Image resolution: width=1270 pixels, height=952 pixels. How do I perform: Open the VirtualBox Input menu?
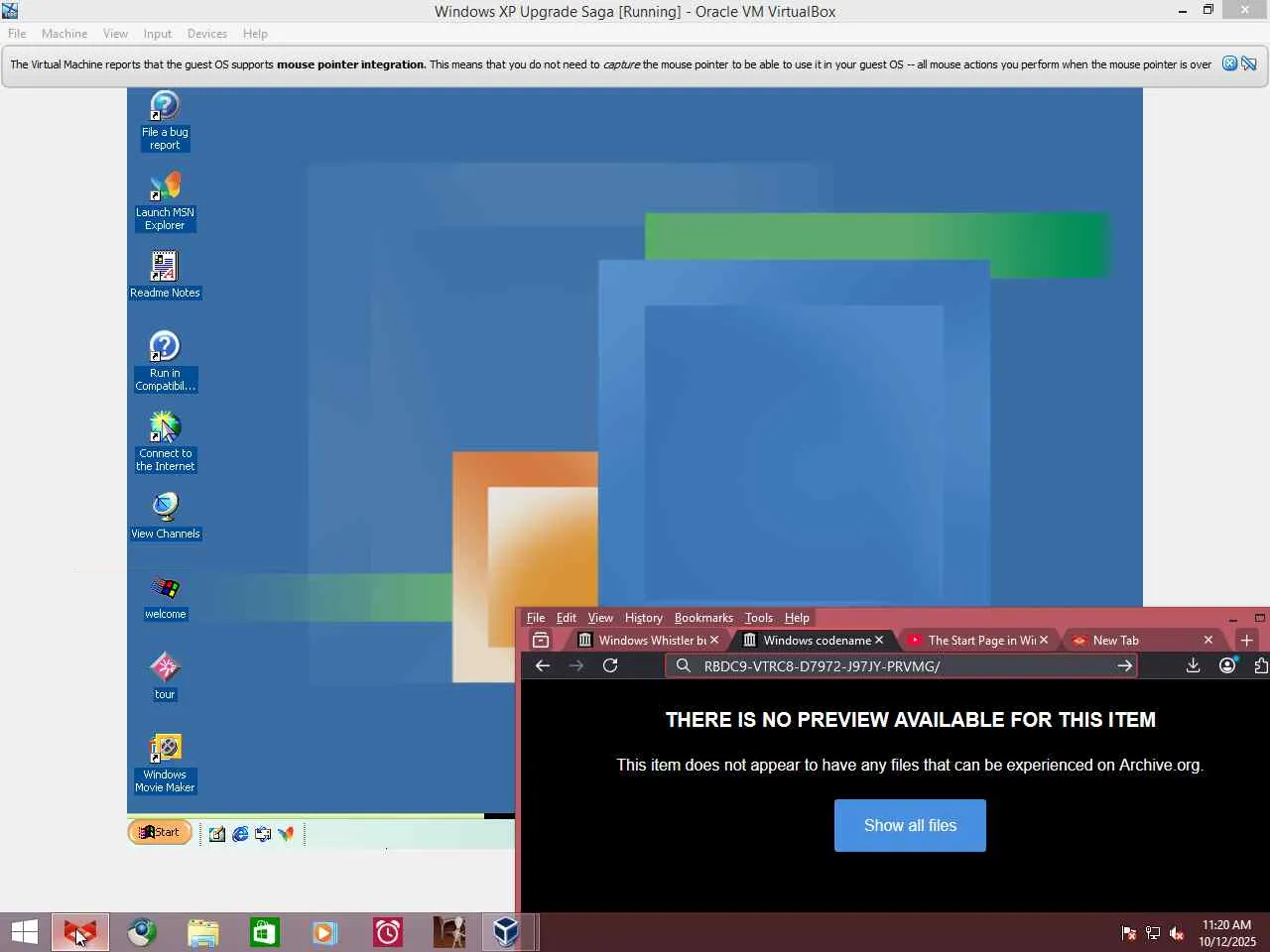157,34
